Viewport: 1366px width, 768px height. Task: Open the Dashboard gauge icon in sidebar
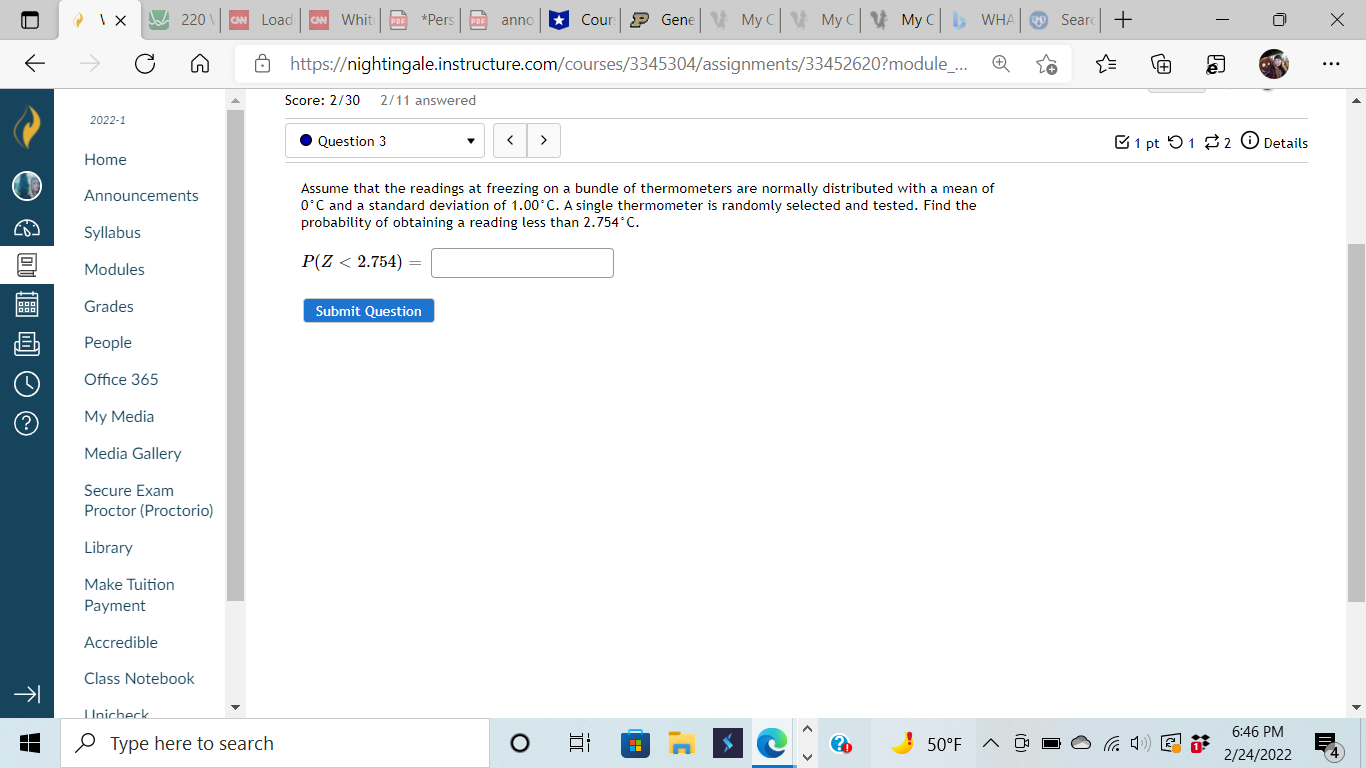coord(27,226)
